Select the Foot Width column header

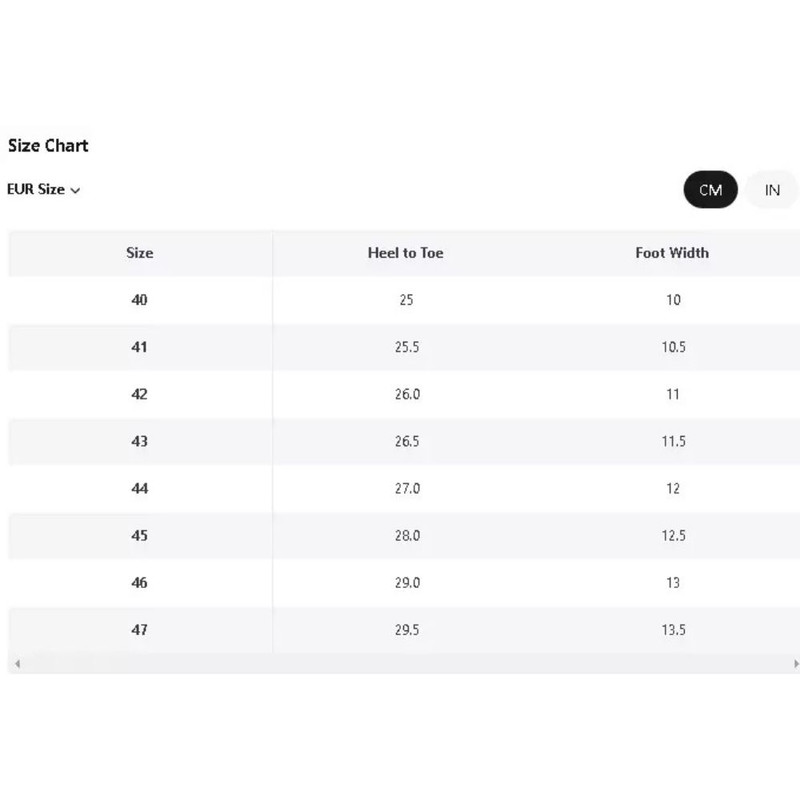672,253
